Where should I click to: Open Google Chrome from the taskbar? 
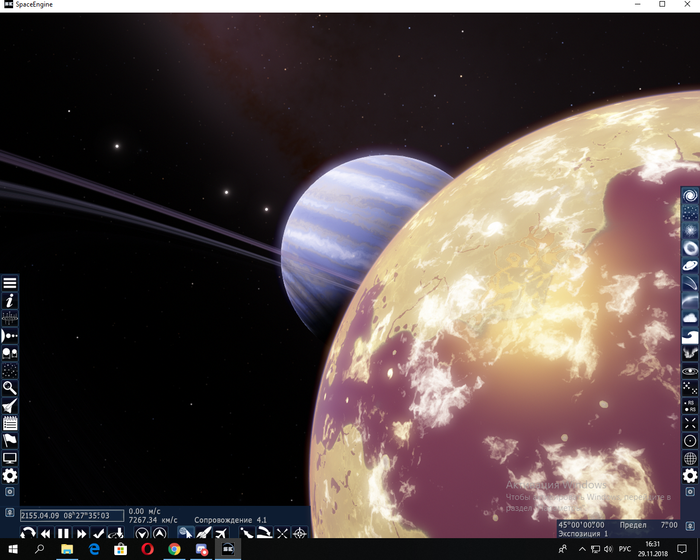click(x=174, y=550)
